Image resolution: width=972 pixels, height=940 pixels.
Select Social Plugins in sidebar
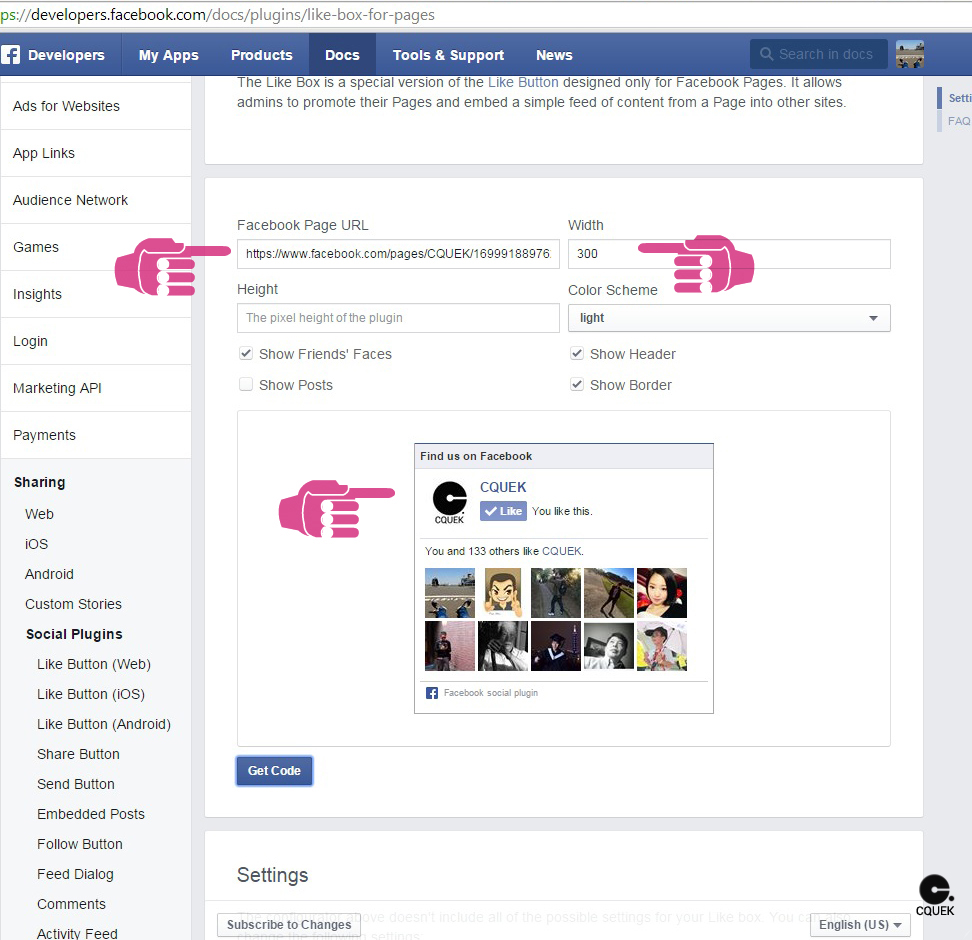tap(74, 634)
